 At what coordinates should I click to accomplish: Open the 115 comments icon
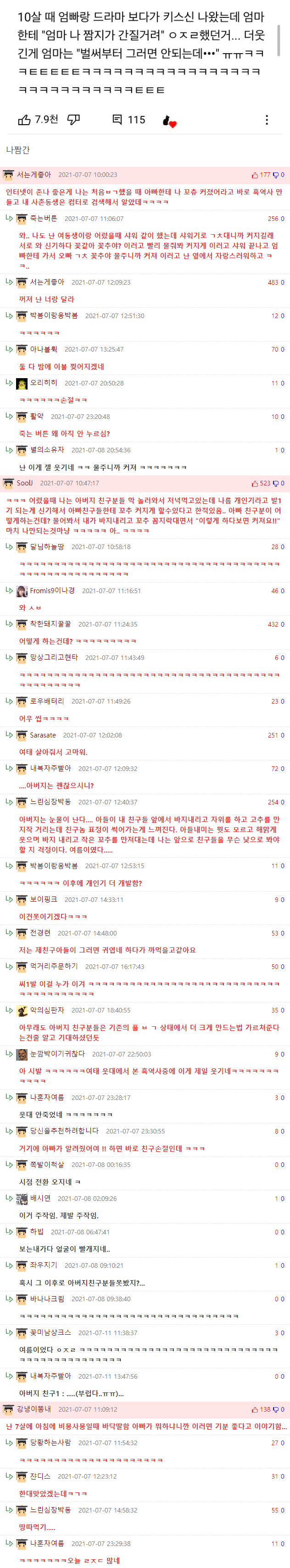click(117, 119)
